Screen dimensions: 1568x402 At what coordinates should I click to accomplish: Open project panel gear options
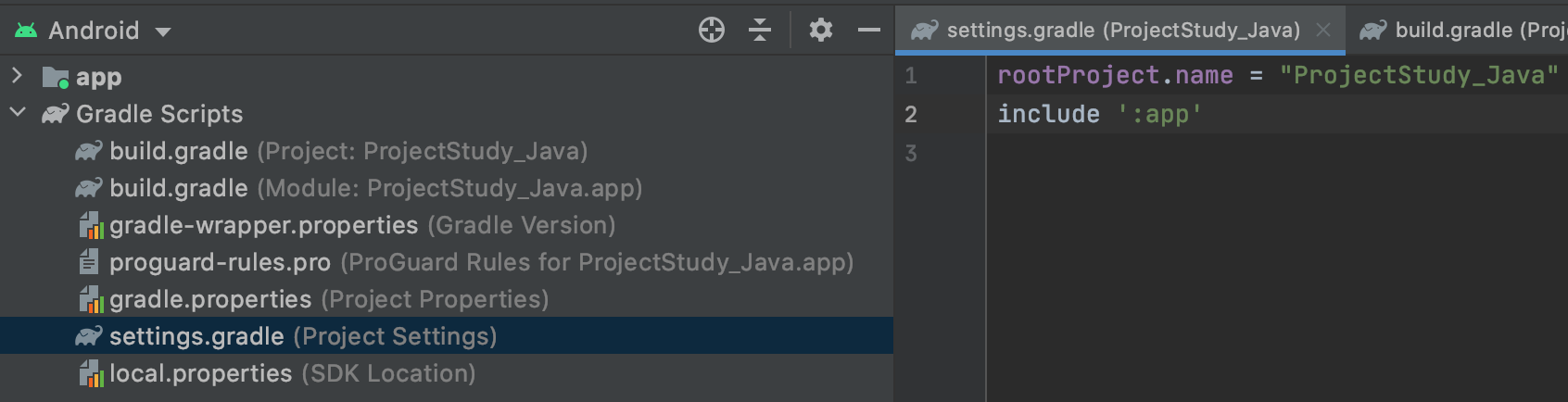click(x=820, y=31)
